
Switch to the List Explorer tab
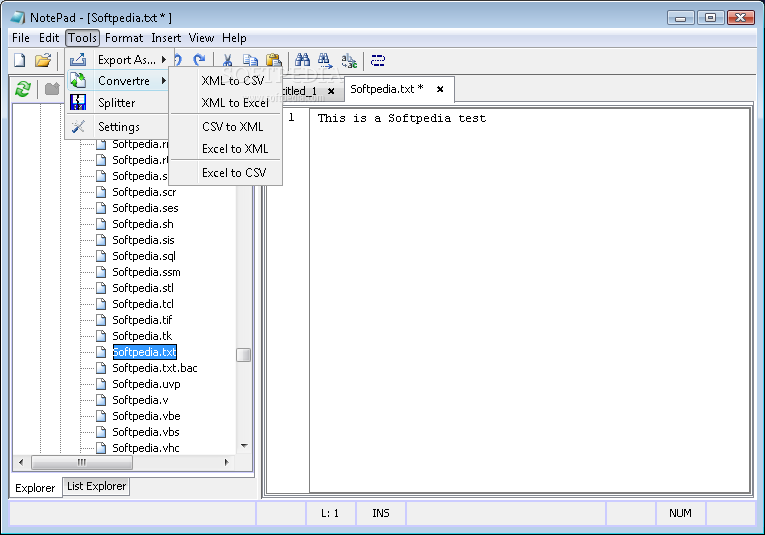[x=96, y=486]
